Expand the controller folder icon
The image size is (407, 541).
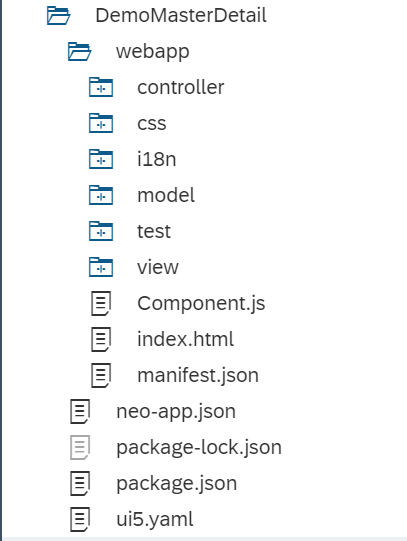click(101, 87)
